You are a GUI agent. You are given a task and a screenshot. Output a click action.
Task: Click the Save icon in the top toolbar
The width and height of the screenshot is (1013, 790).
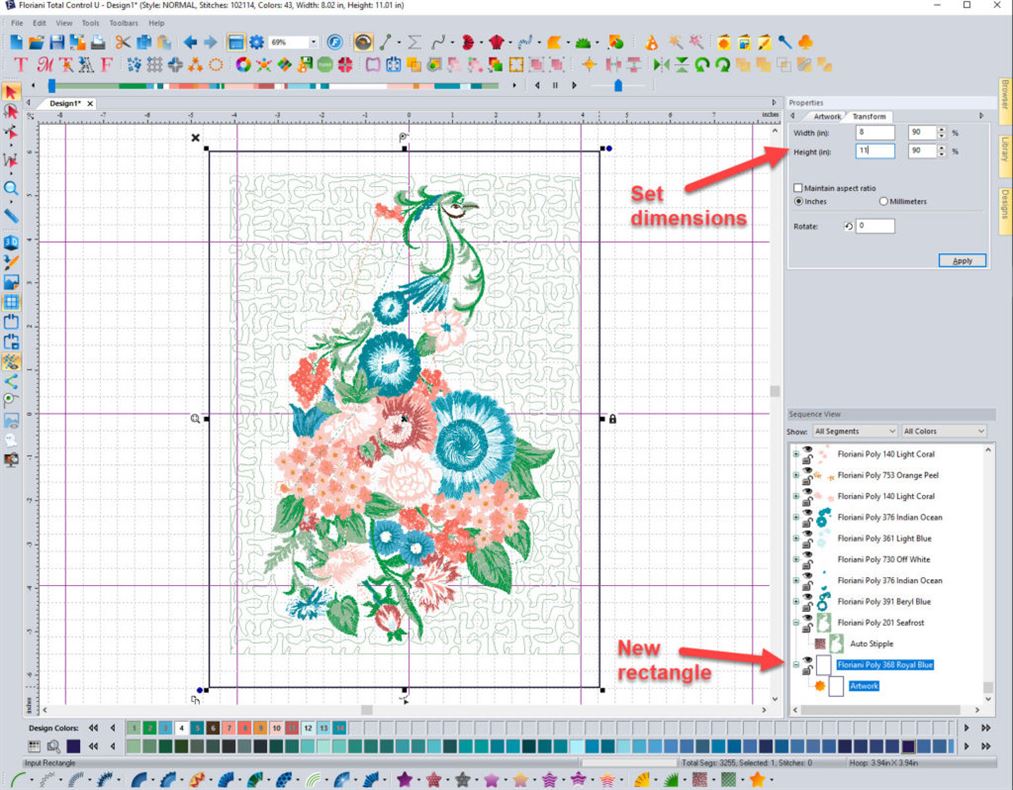[x=57, y=42]
